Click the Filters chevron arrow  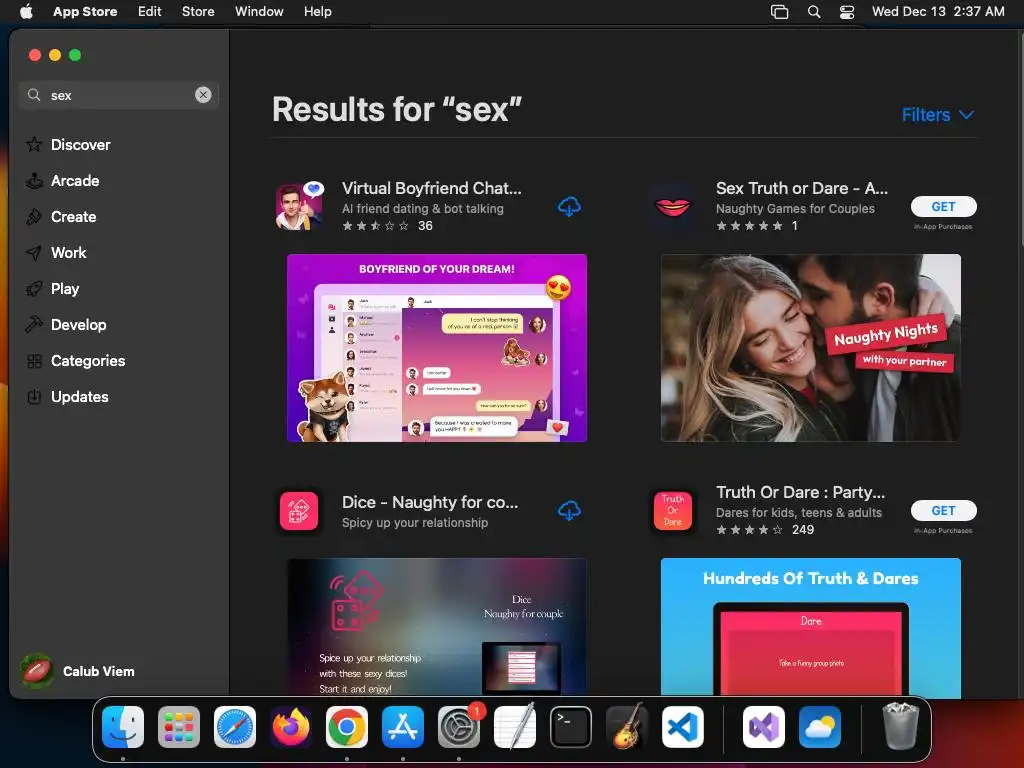point(967,115)
